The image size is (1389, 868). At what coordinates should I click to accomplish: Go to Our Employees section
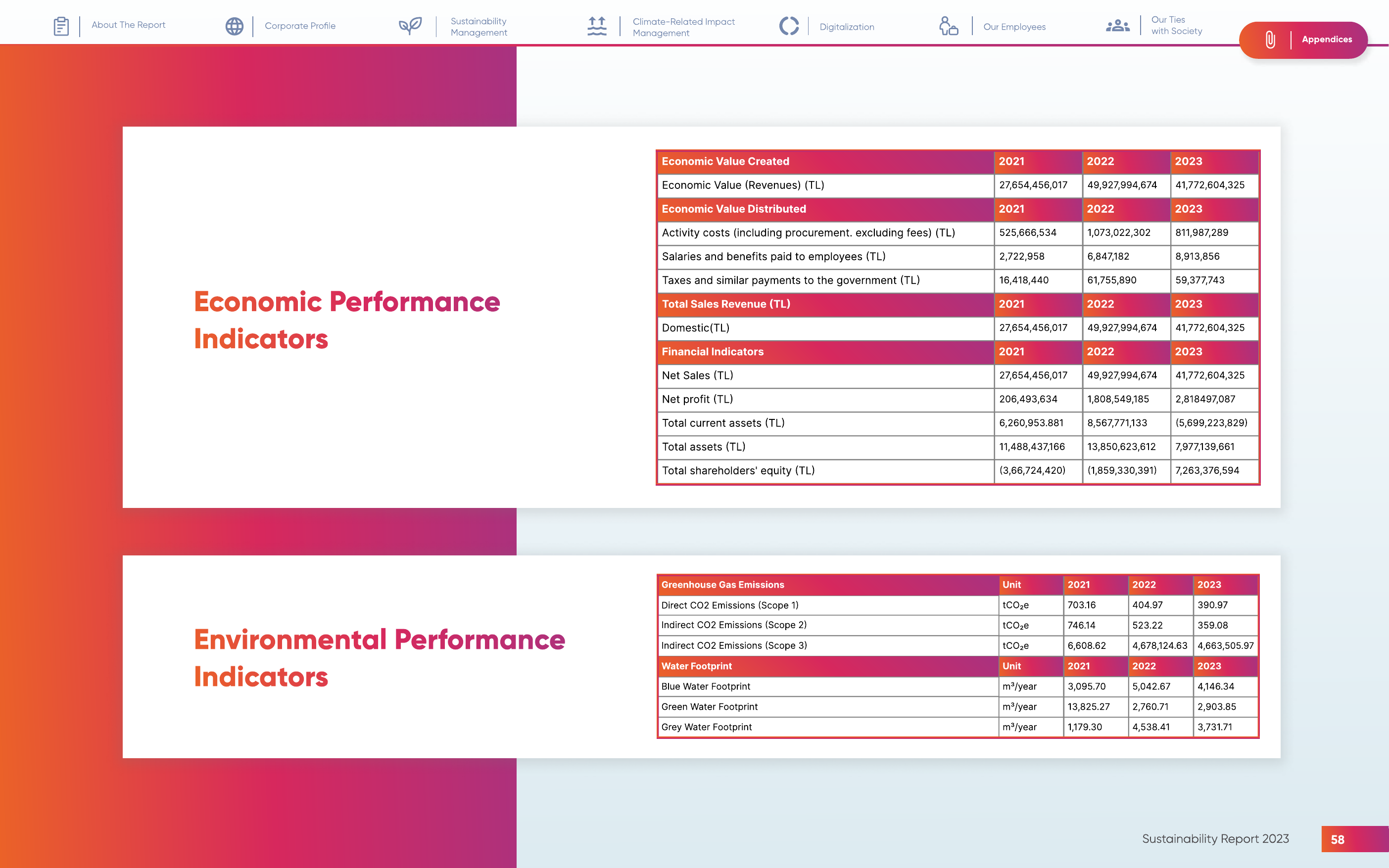click(1014, 27)
